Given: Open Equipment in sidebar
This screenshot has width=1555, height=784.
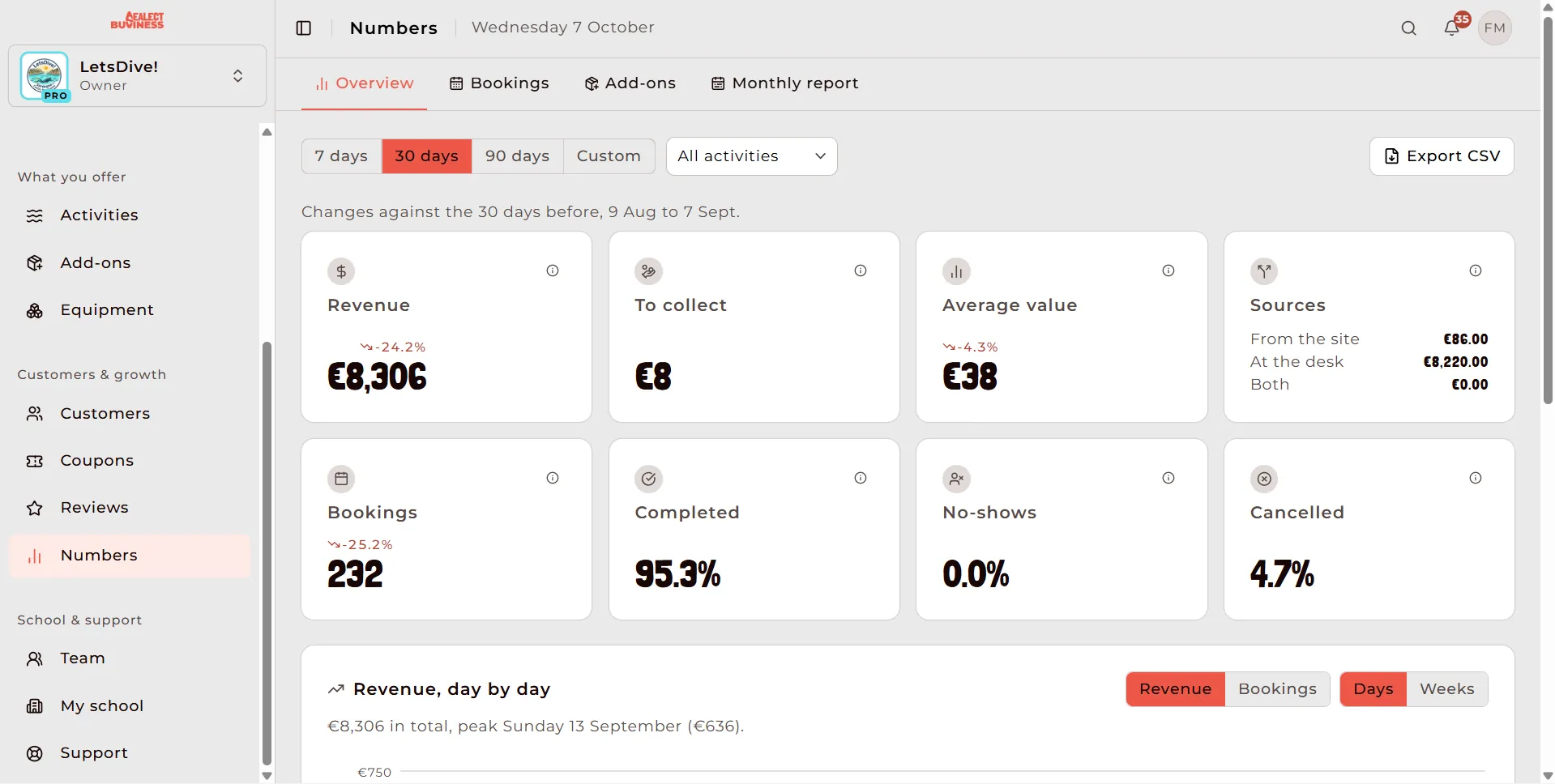Looking at the screenshot, I should pos(130,310).
